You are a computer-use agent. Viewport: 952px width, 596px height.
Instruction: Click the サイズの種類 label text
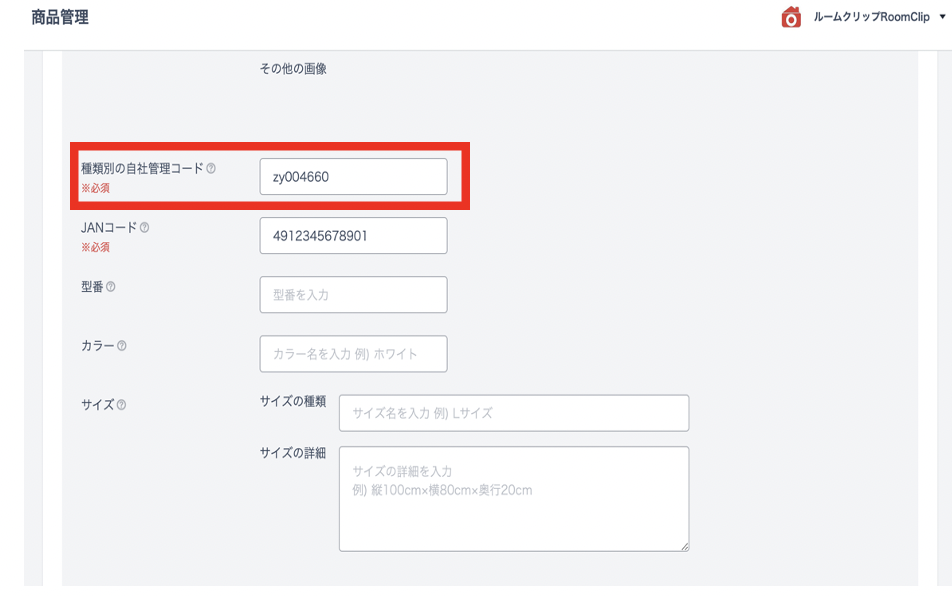pyautogui.click(x=292, y=400)
